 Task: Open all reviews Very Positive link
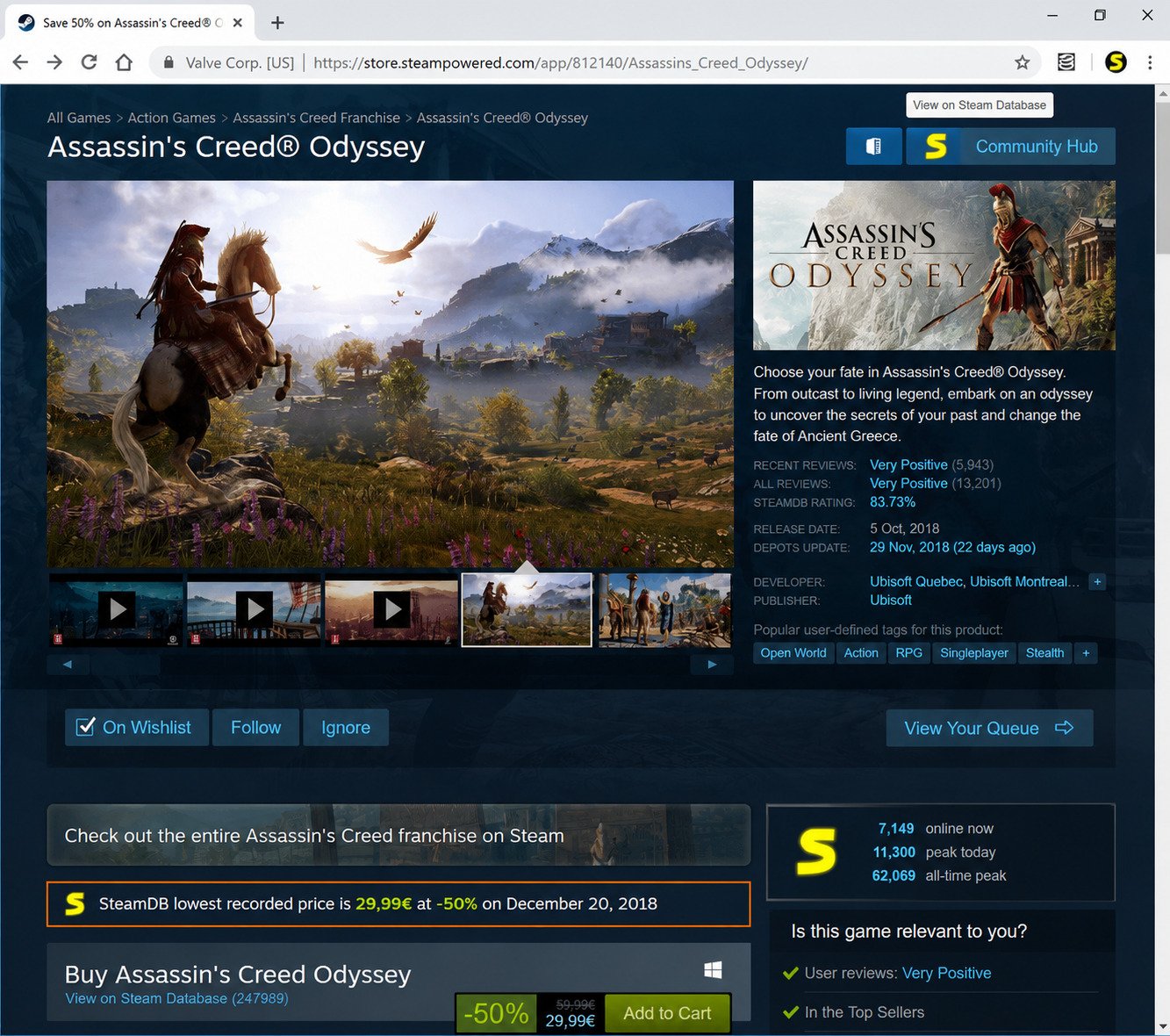pyautogui.click(x=908, y=483)
